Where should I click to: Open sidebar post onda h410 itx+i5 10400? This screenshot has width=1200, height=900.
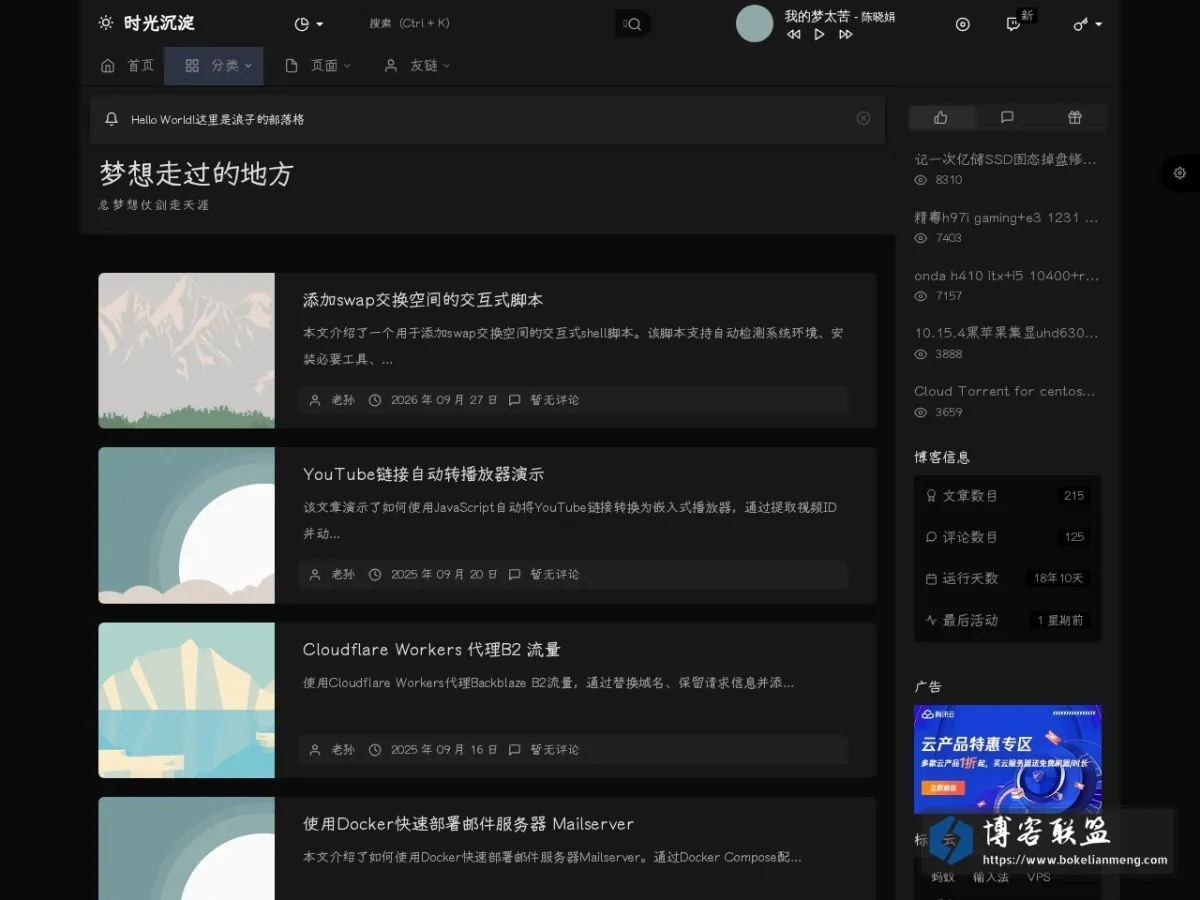click(1006, 275)
